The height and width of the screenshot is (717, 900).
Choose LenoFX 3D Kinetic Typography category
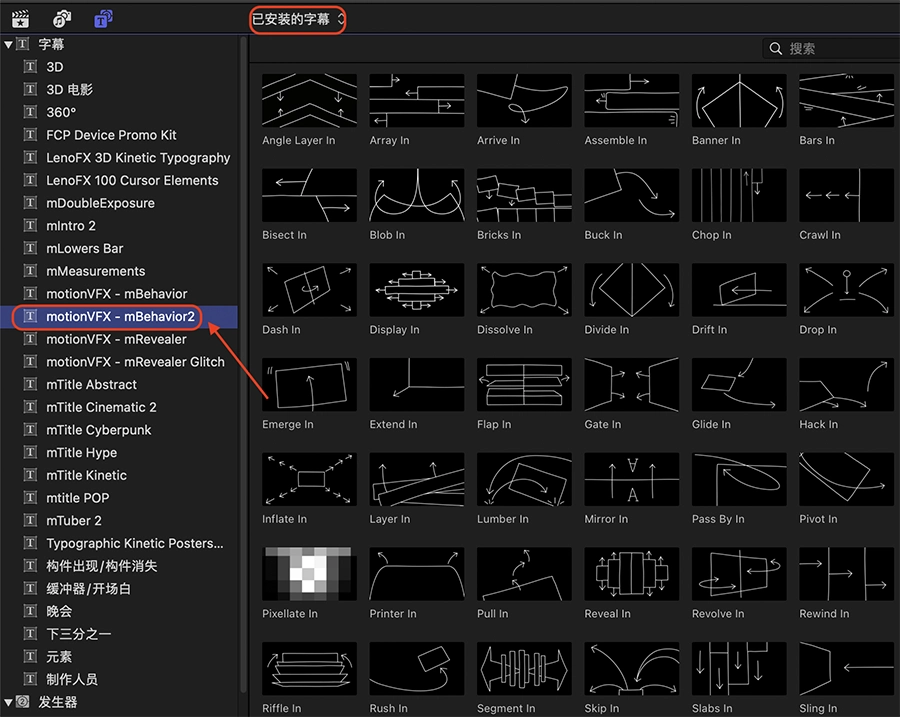[138, 158]
